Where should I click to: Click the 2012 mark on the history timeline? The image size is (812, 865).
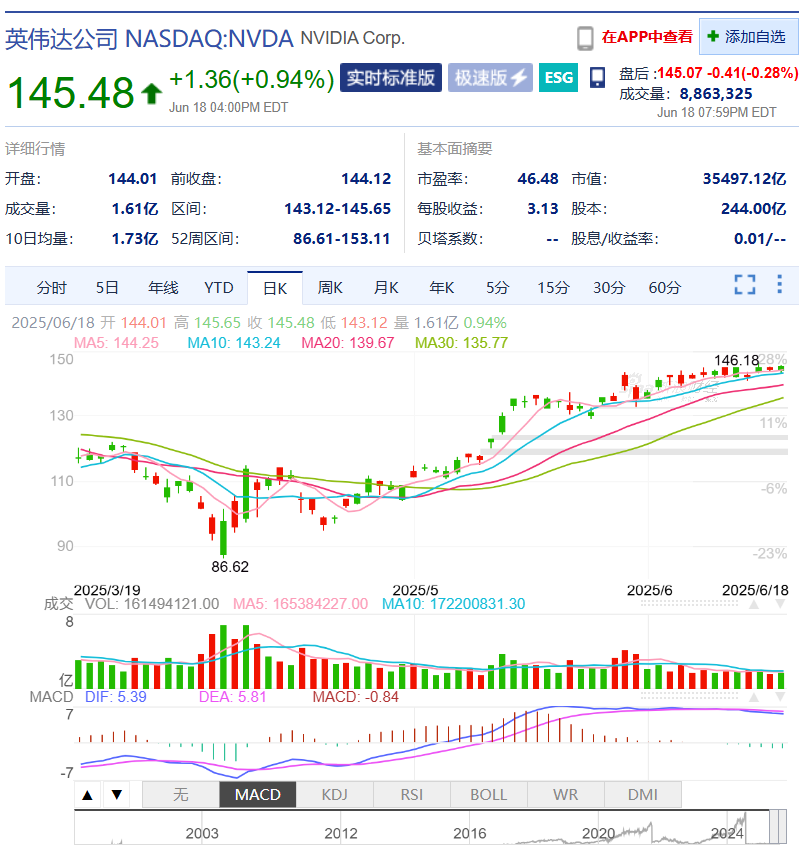pyautogui.click(x=341, y=833)
